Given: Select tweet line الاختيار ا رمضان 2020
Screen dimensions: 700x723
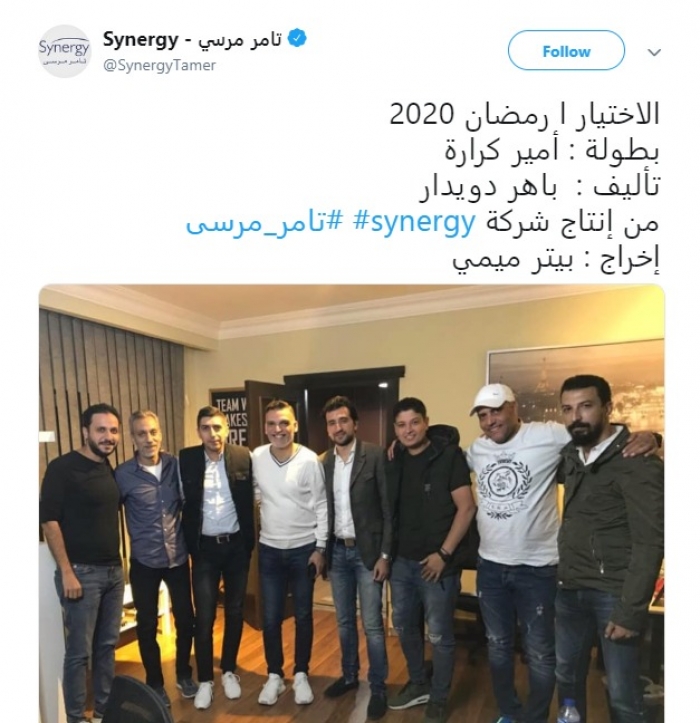Looking at the screenshot, I should pos(524,114).
